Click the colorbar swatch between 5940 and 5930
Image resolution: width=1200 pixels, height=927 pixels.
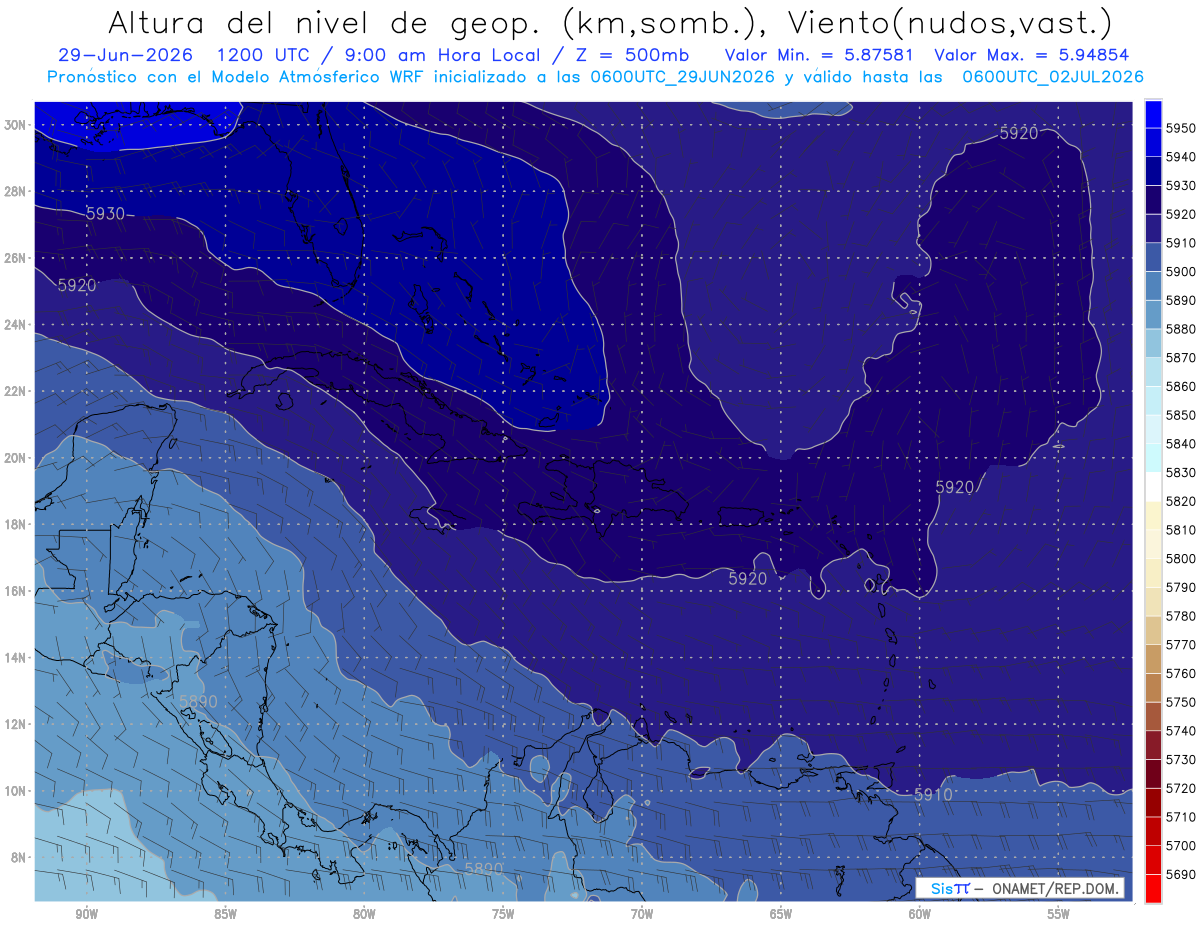click(1153, 171)
